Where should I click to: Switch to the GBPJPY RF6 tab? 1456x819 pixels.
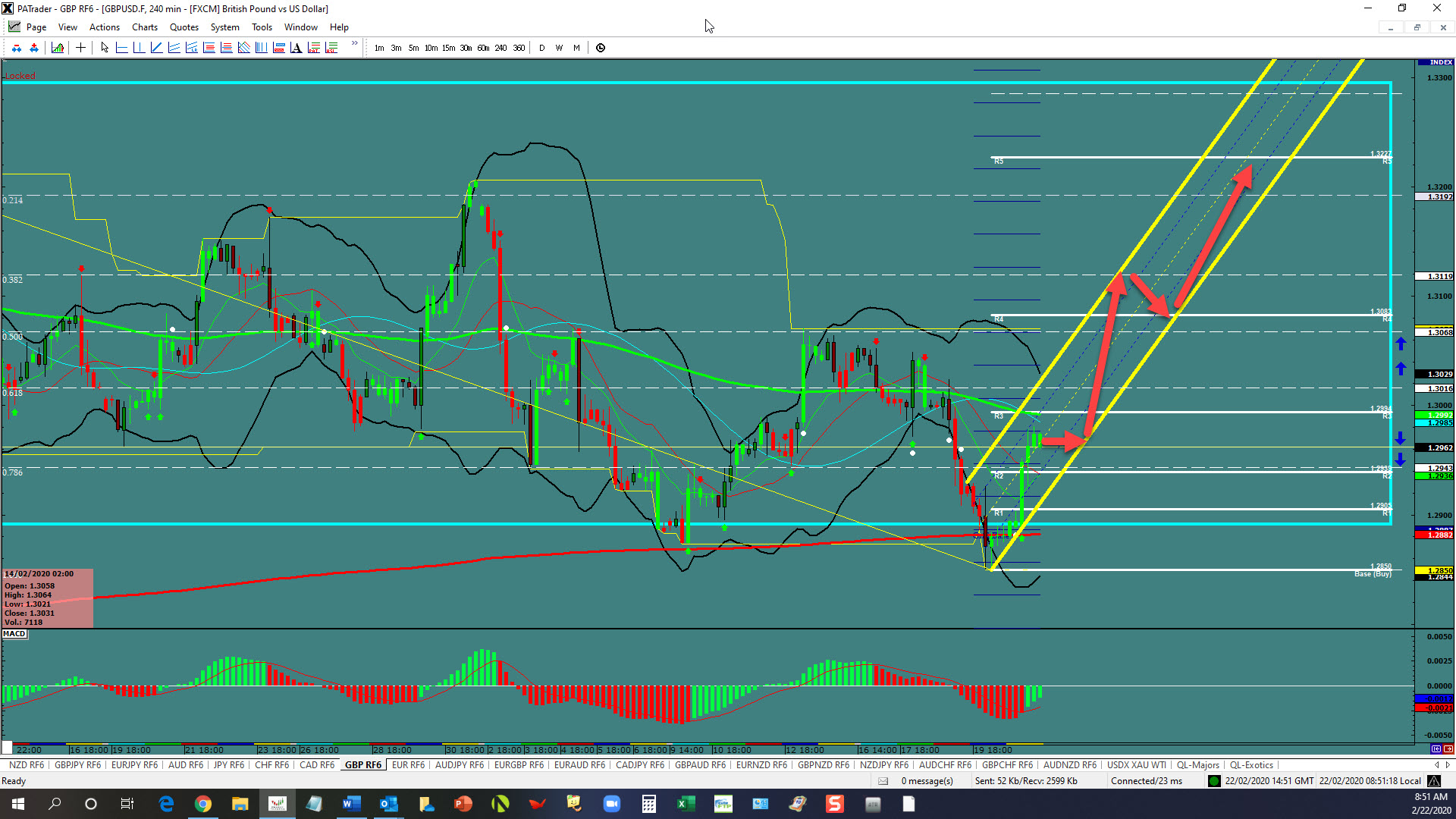point(77,765)
